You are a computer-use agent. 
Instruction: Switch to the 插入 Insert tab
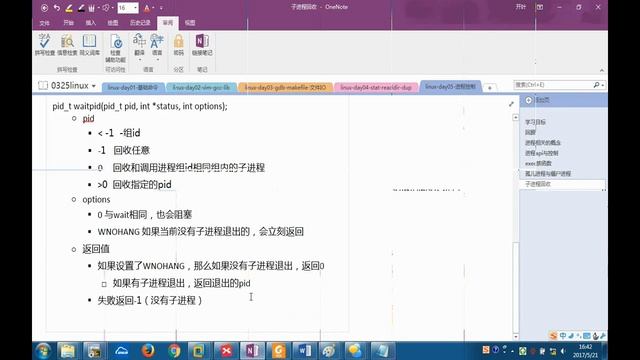[x=91, y=23]
